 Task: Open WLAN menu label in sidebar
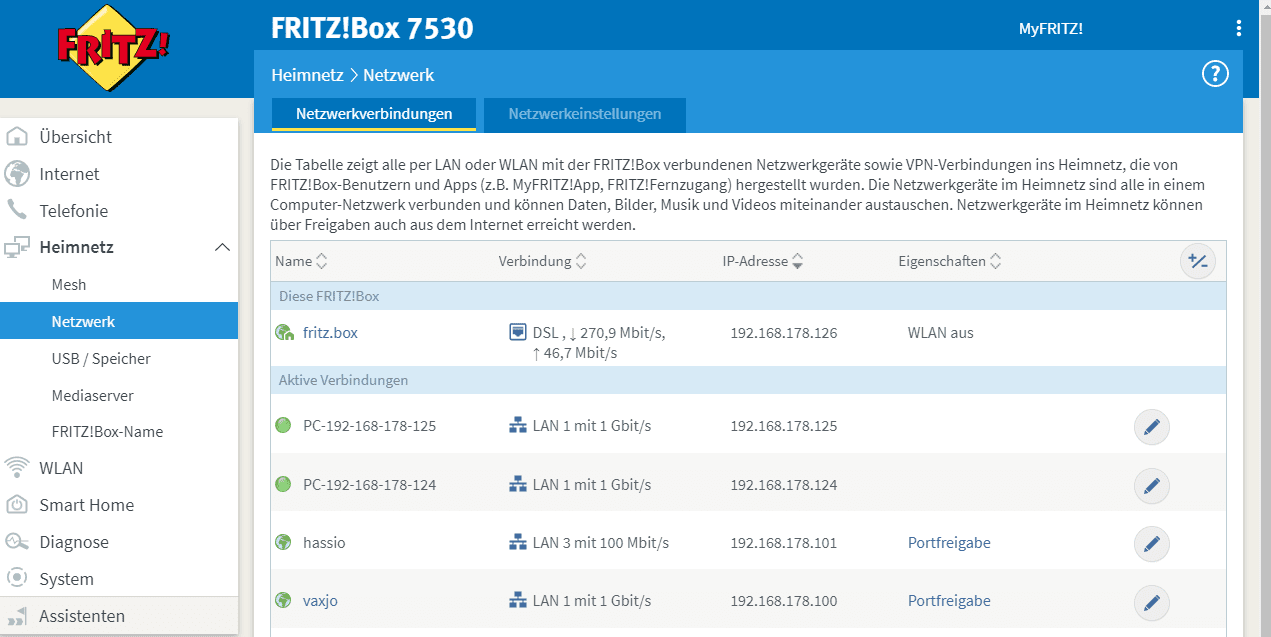[x=61, y=468]
